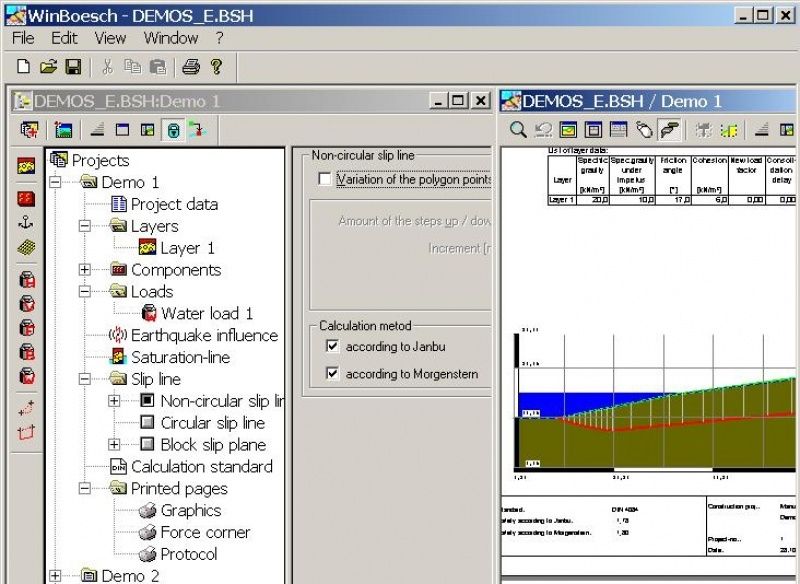
Task: Open a file with the folder icon
Action: tap(48, 66)
